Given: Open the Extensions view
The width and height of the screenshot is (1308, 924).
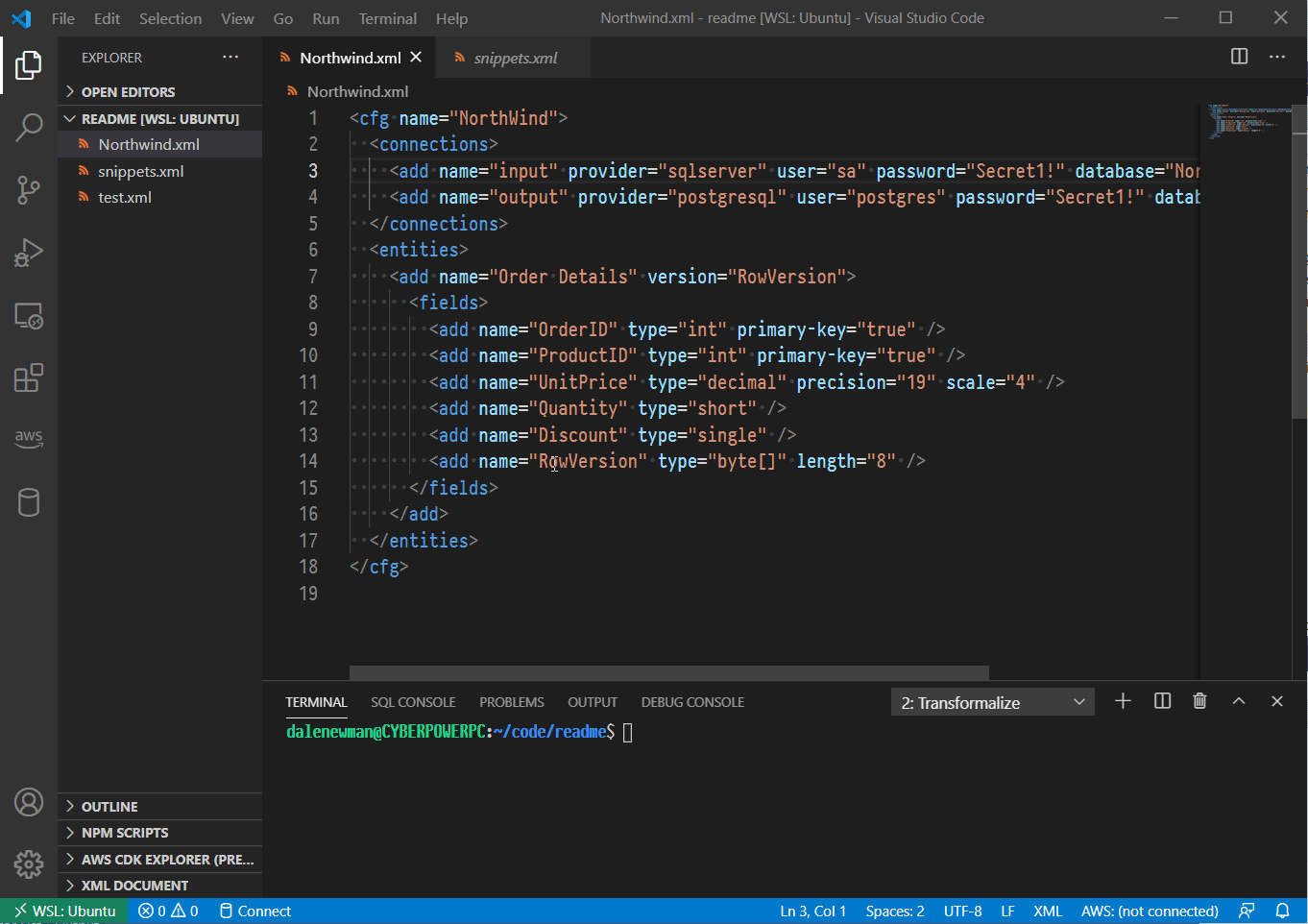Looking at the screenshot, I should [29, 377].
